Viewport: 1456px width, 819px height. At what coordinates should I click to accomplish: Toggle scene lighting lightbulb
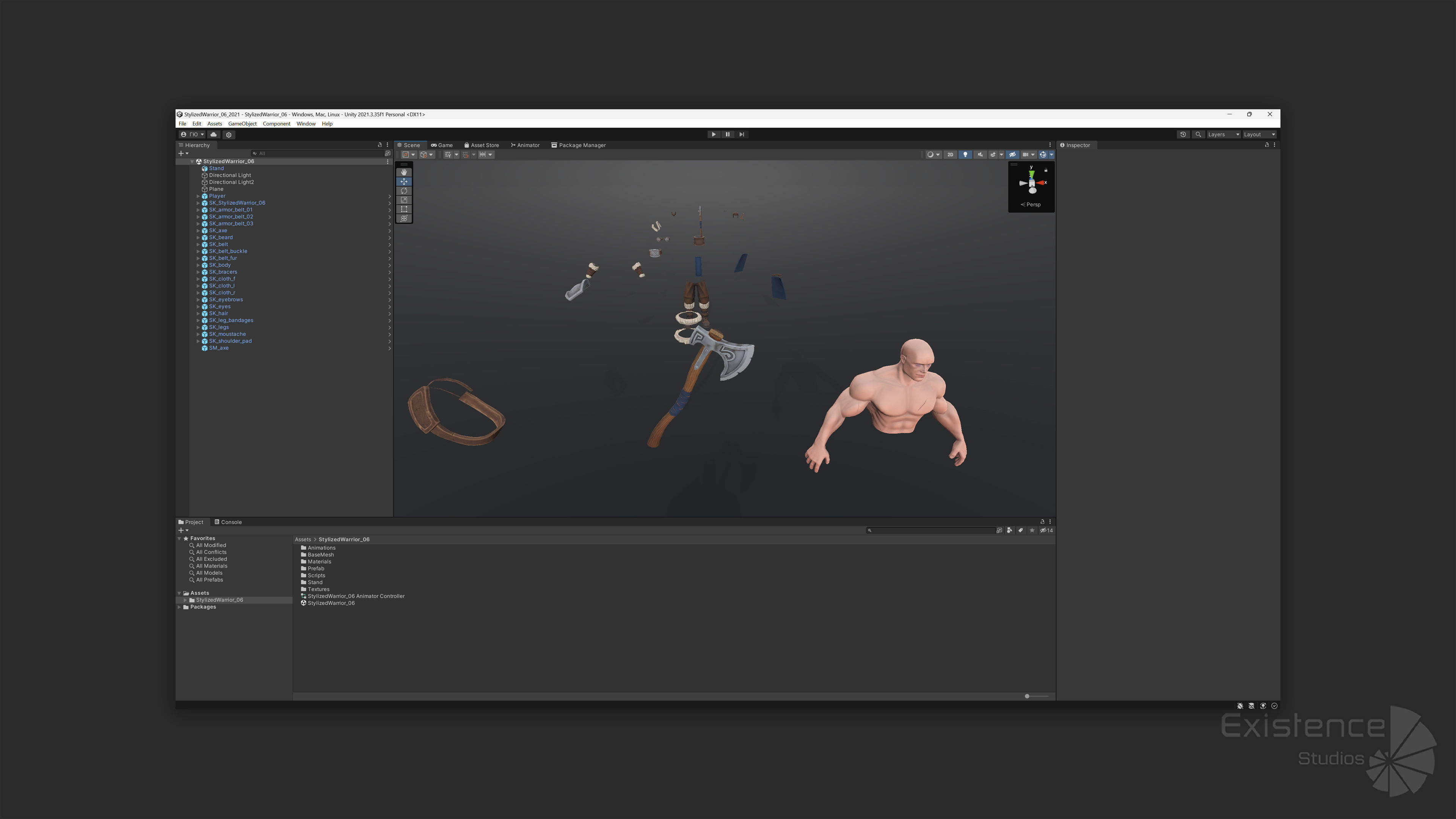(x=965, y=155)
